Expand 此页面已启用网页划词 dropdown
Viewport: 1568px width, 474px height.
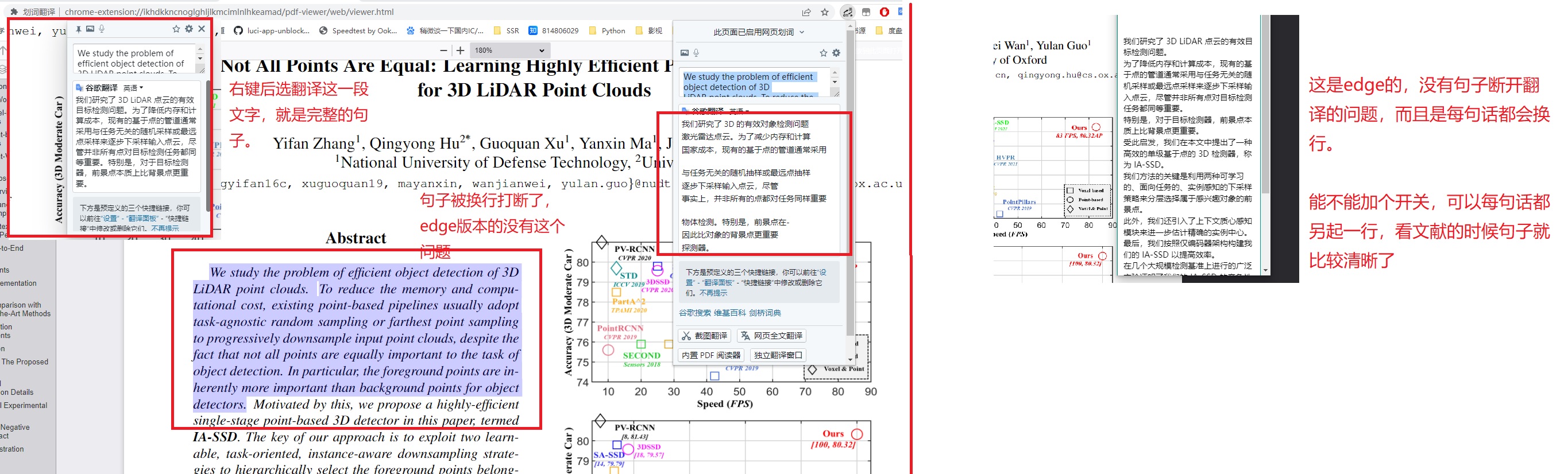(758, 32)
